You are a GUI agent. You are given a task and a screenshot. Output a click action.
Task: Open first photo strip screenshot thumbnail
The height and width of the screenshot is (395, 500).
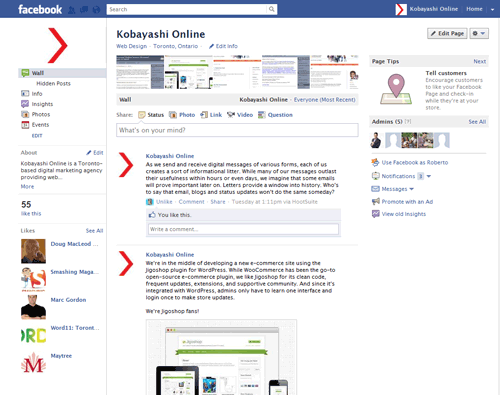pos(140,72)
